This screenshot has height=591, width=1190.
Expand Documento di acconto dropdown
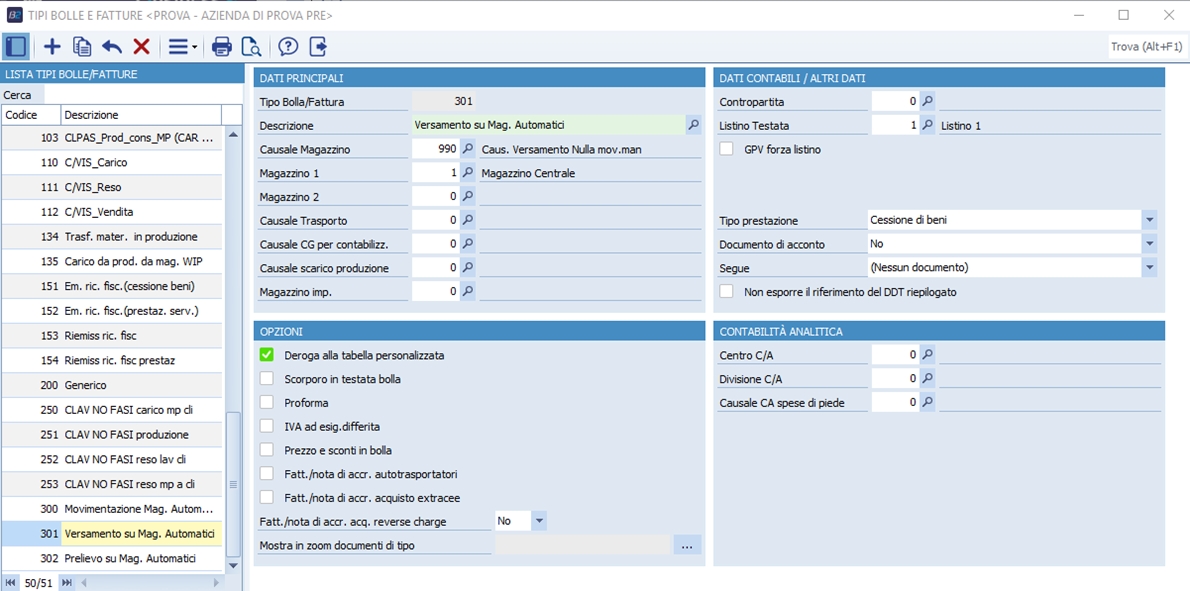[x=1150, y=244]
